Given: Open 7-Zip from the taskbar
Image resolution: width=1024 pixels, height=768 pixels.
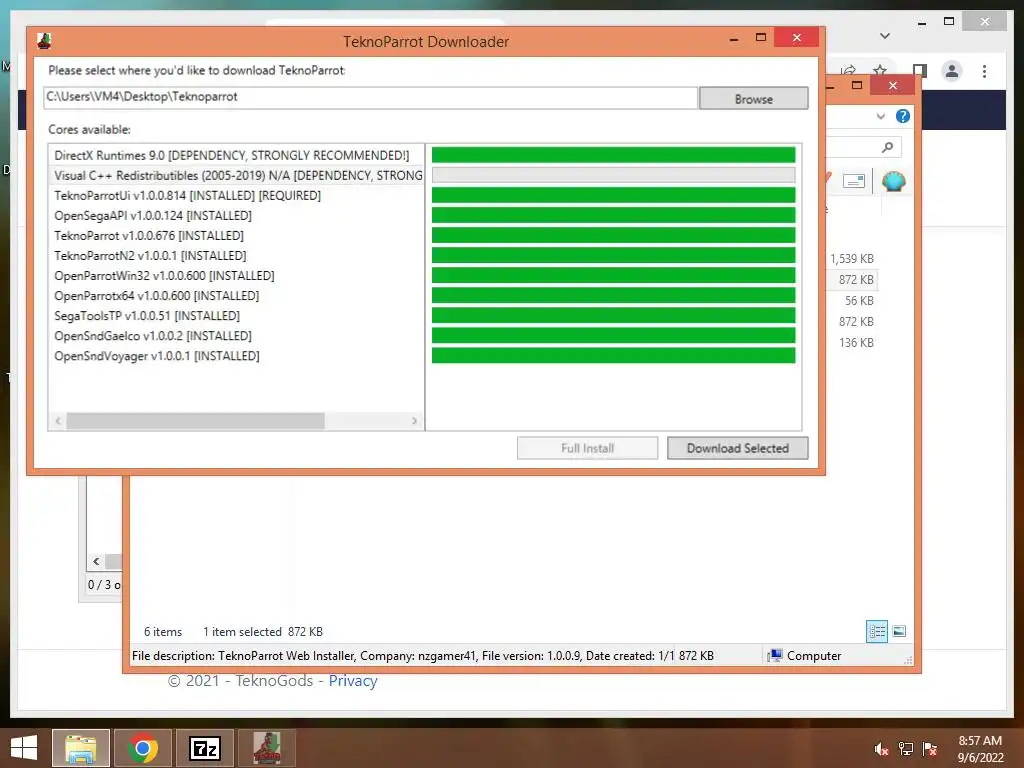Looking at the screenshot, I should pos(205,748).
